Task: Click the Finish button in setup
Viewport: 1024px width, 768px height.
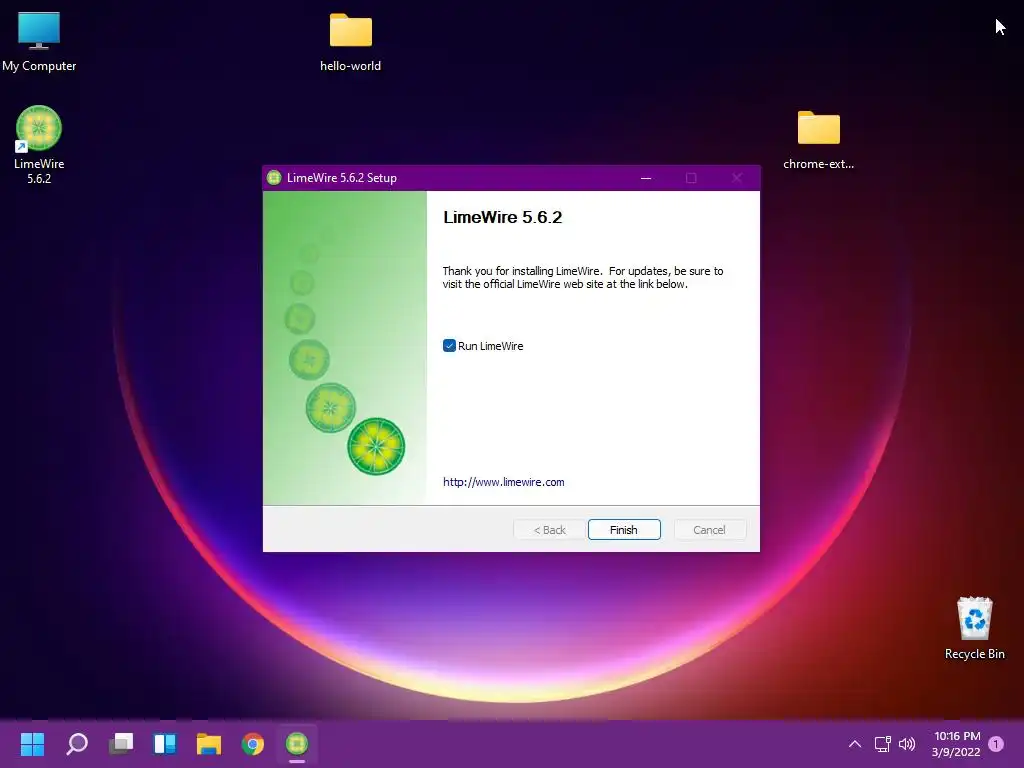Action: point(624,530)
